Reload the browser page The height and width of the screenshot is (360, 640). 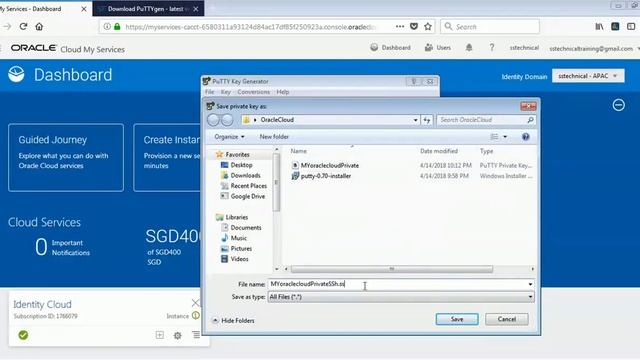23,27
